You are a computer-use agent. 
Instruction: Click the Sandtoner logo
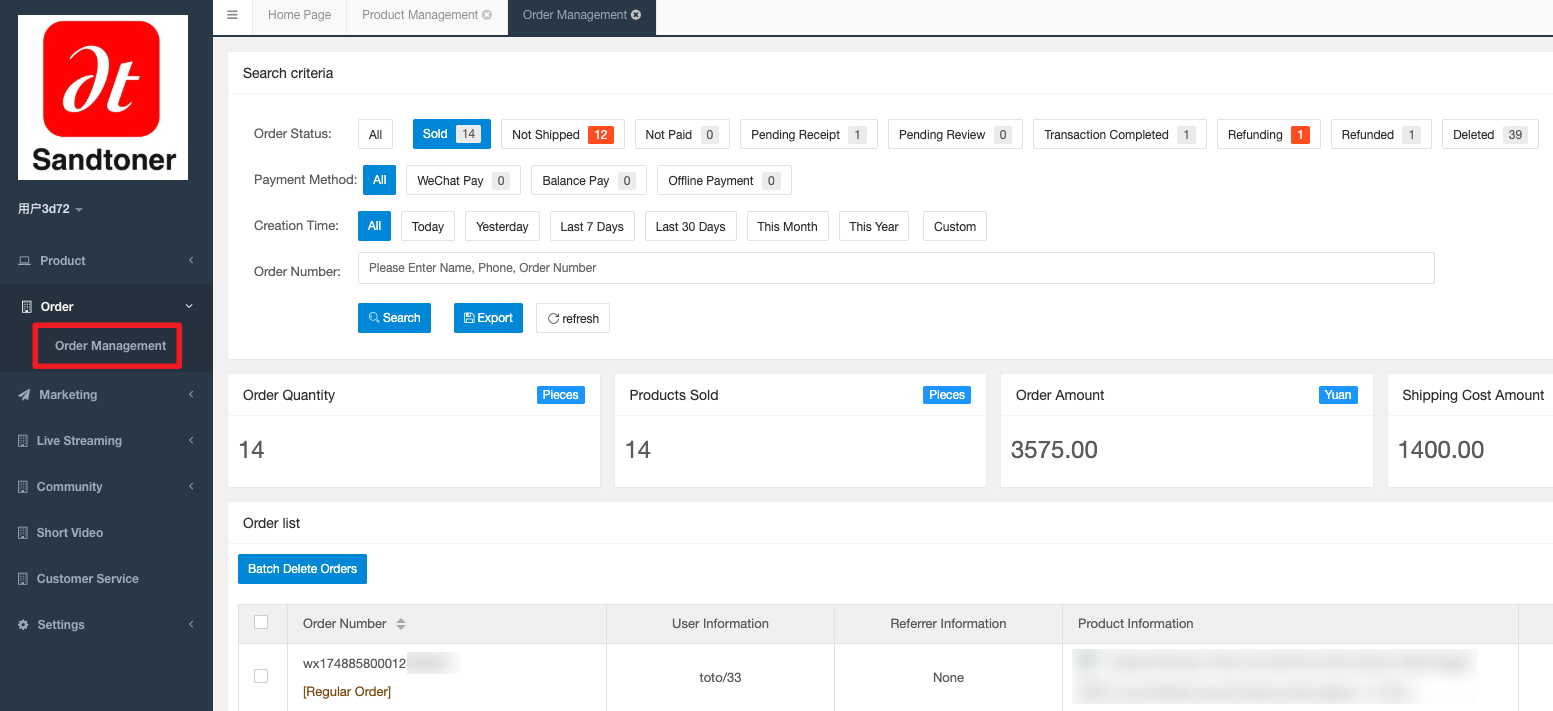103,98
